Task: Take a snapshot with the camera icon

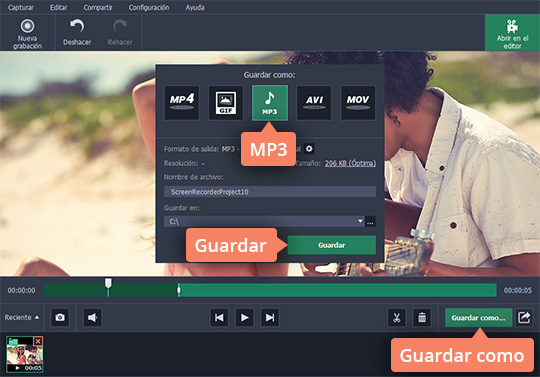Action: (x=60, y=317)
